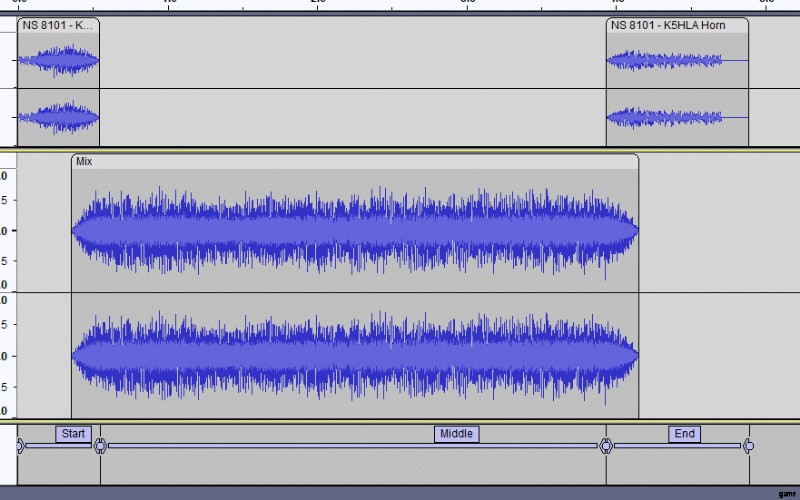Screen dimensions: 800x500
Task: Click the second horn clip's upper channel waveform
Action: [665, 61]
